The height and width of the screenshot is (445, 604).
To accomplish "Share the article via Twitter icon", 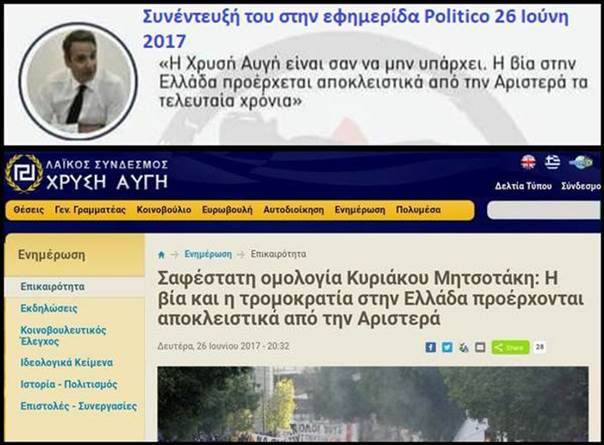I will (x=447, y=347).
